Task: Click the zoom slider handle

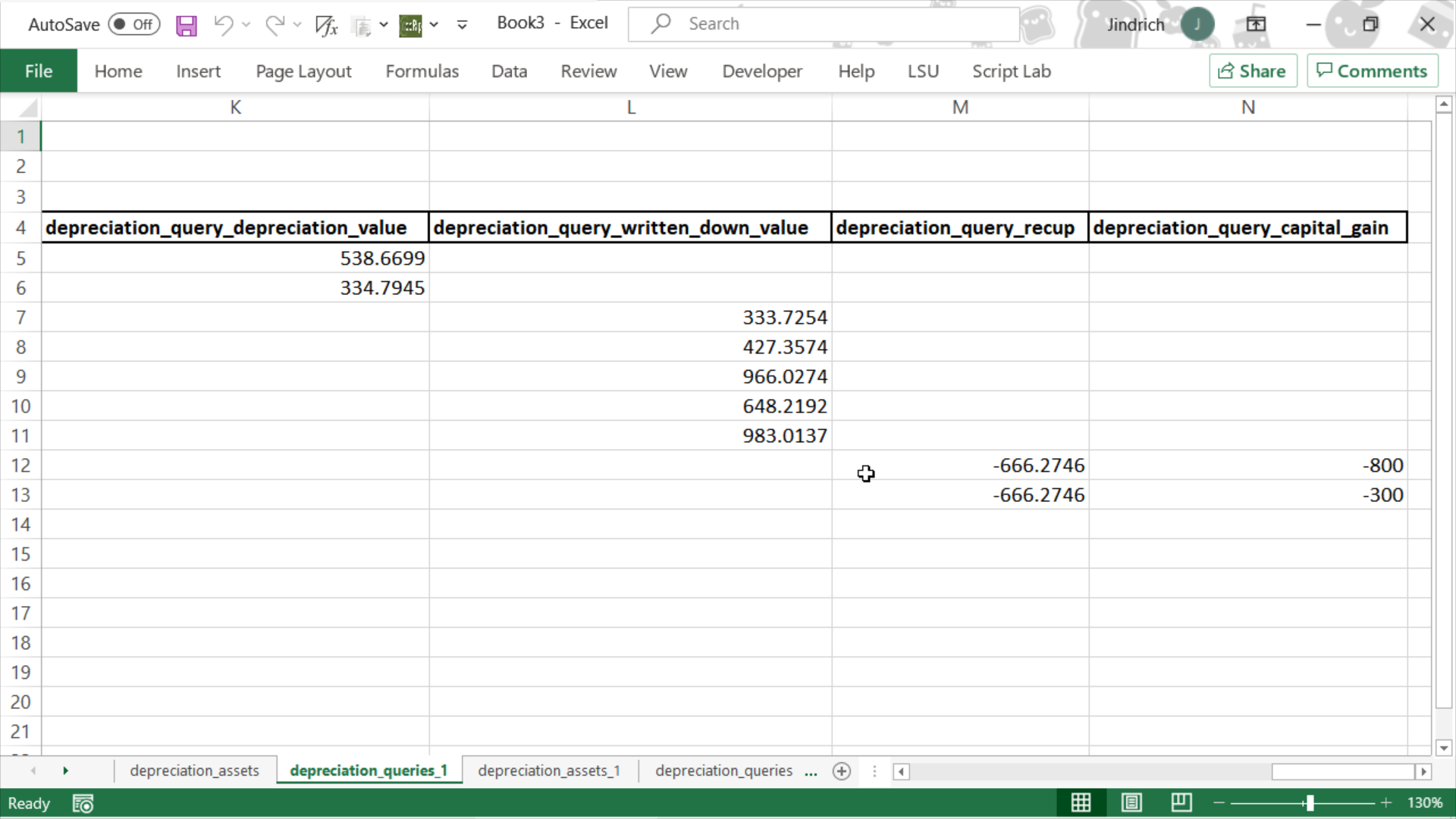Action: (x=1310, y=802)
